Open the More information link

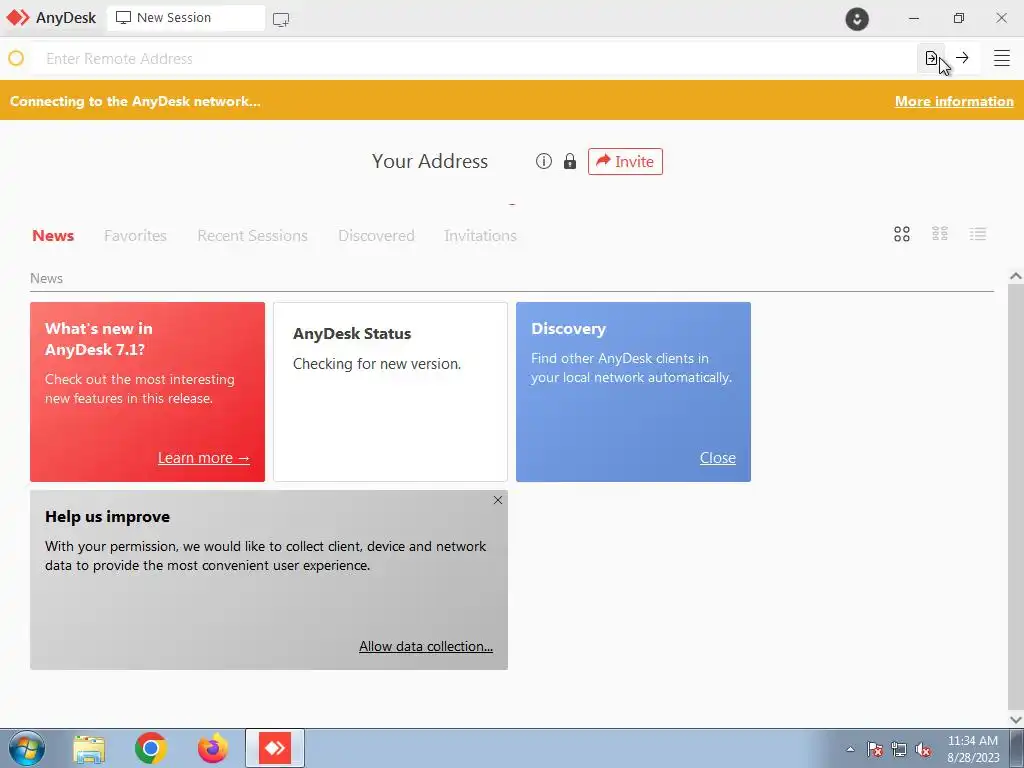(x=954, y=101)
